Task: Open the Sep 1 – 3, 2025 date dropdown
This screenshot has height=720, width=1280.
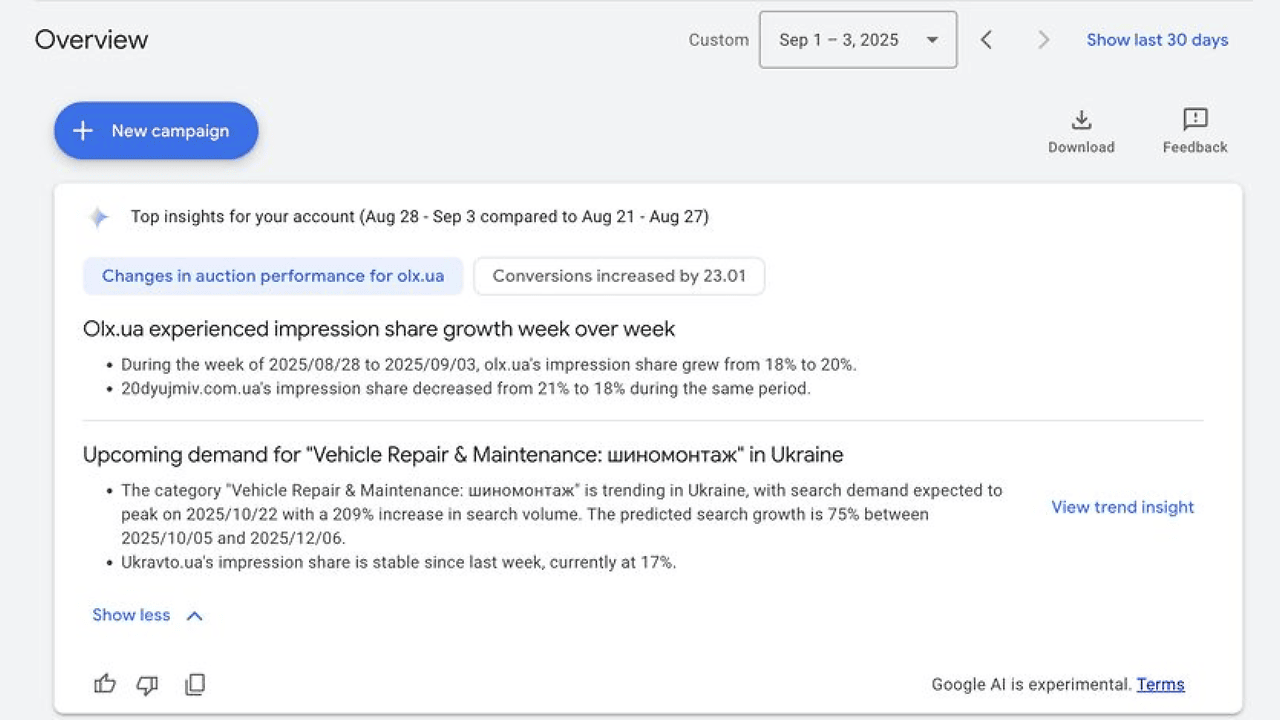Action: pyautogui.click(x=858, y=40)
